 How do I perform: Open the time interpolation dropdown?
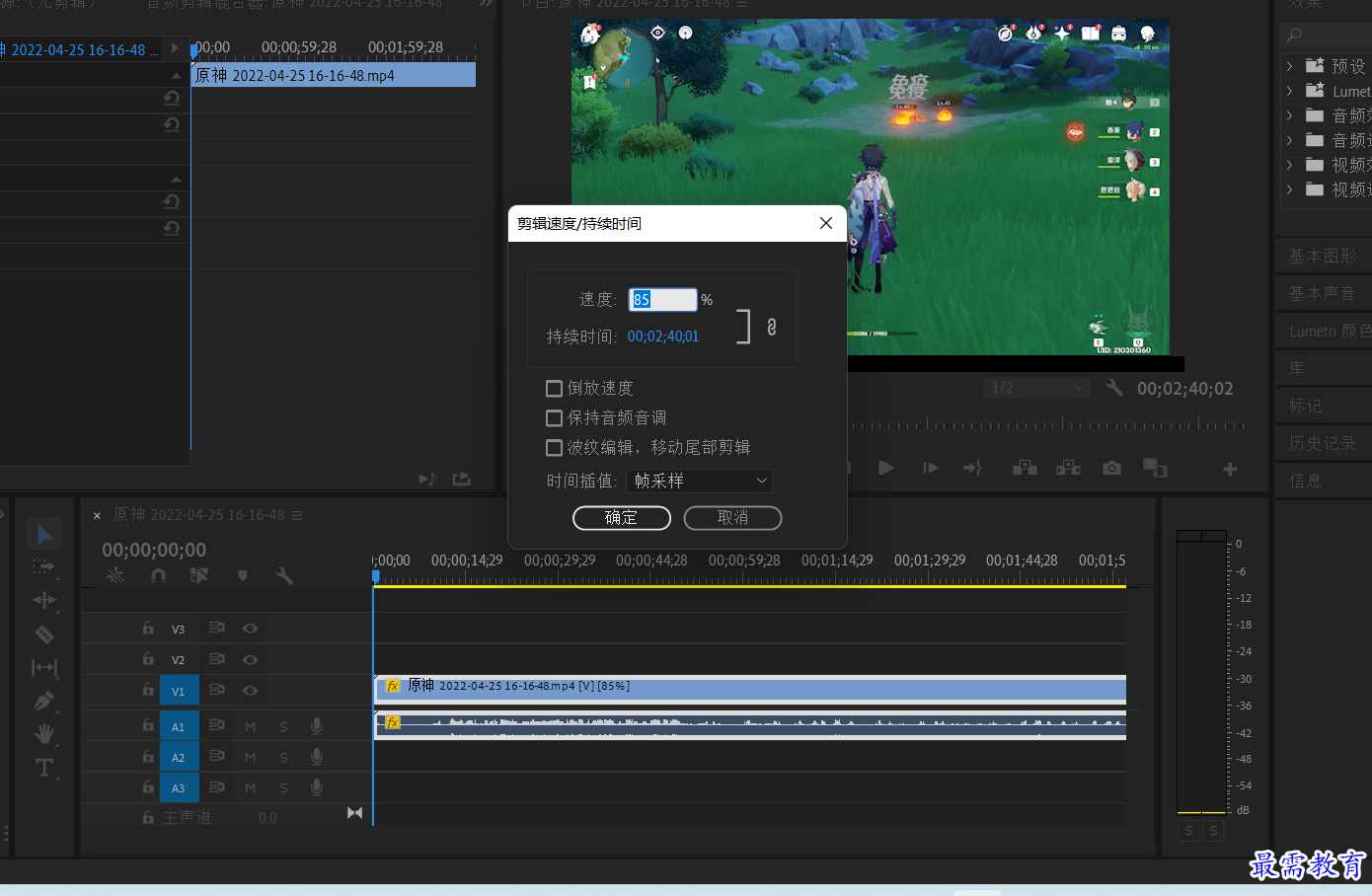pyautogui.click(x=700, y=481)
